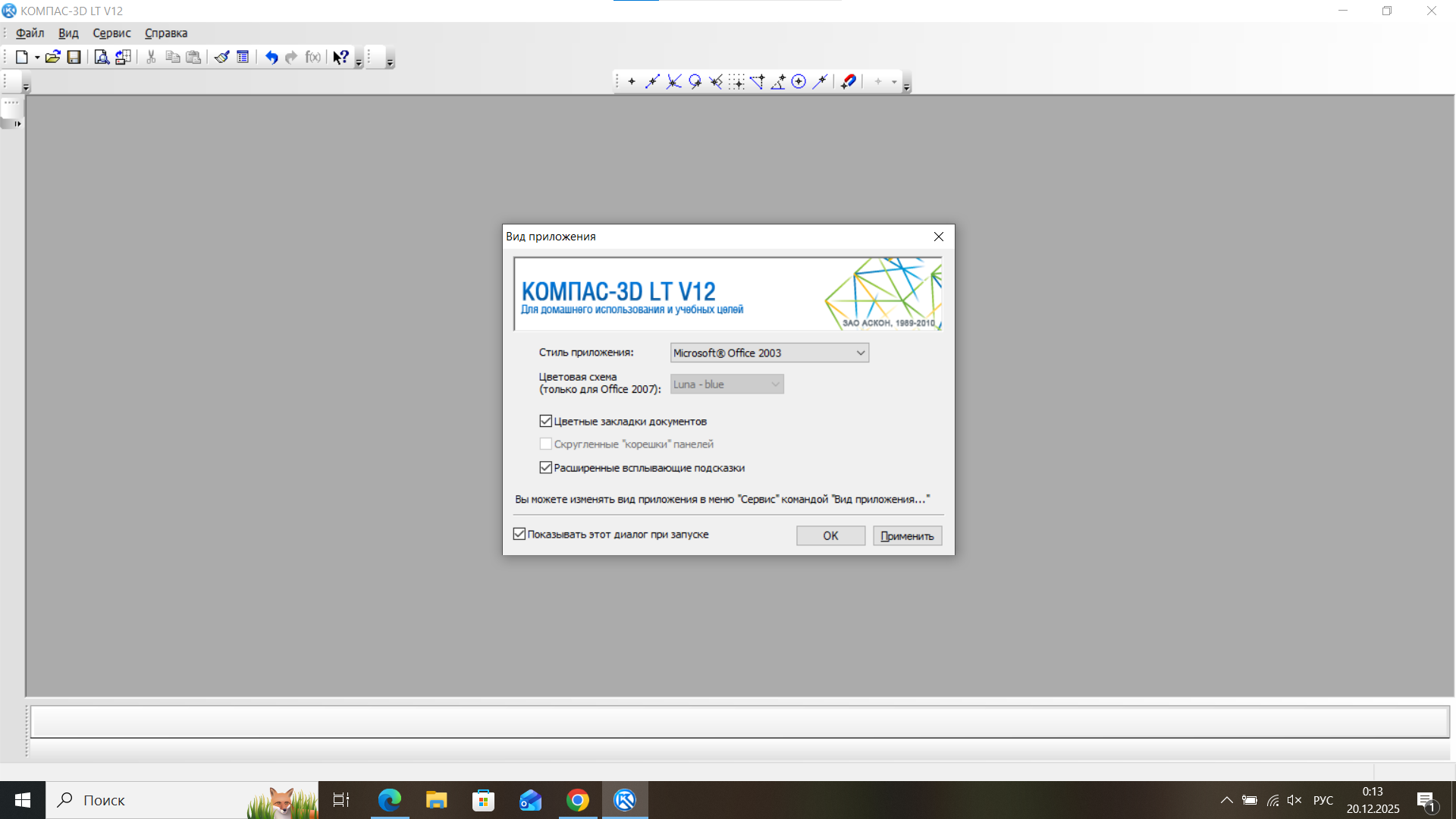
Task: Toggle Цветные закладки документов checkbox
Action: coord(545,421)
